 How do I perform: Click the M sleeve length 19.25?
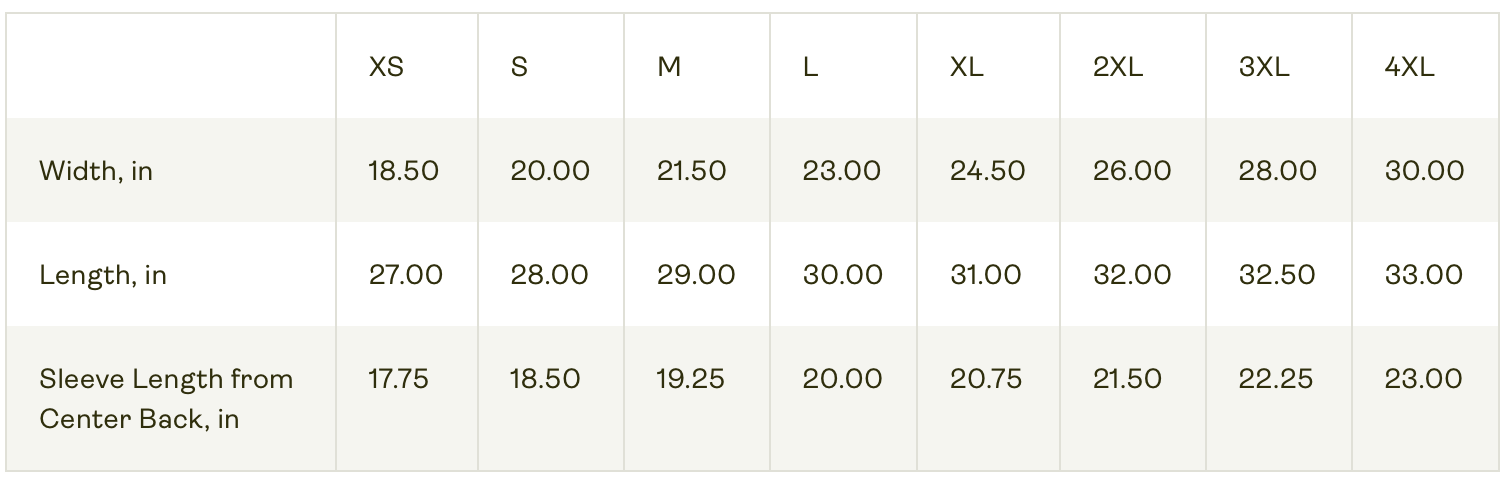(x=691, y=379)
